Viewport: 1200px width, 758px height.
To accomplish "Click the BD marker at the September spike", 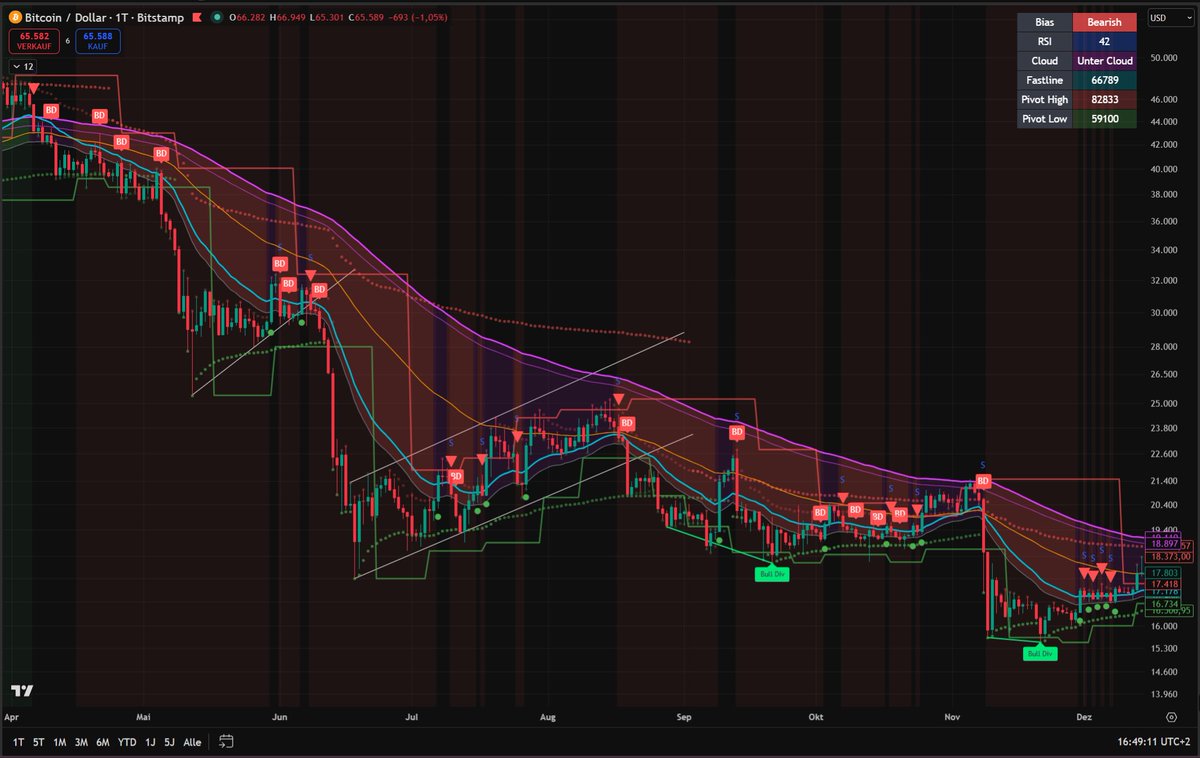I will pyautogui.click(x=737, y=432).
